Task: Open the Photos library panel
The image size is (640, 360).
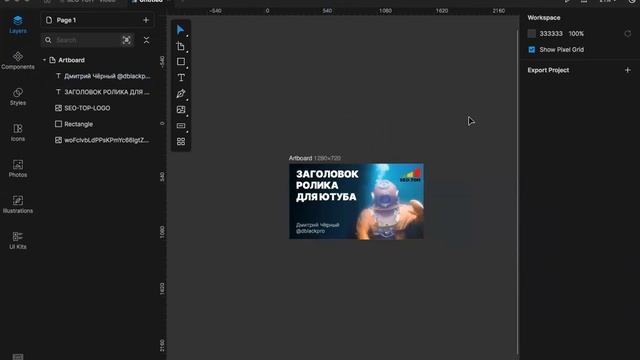Action: [x=18, y=168]
